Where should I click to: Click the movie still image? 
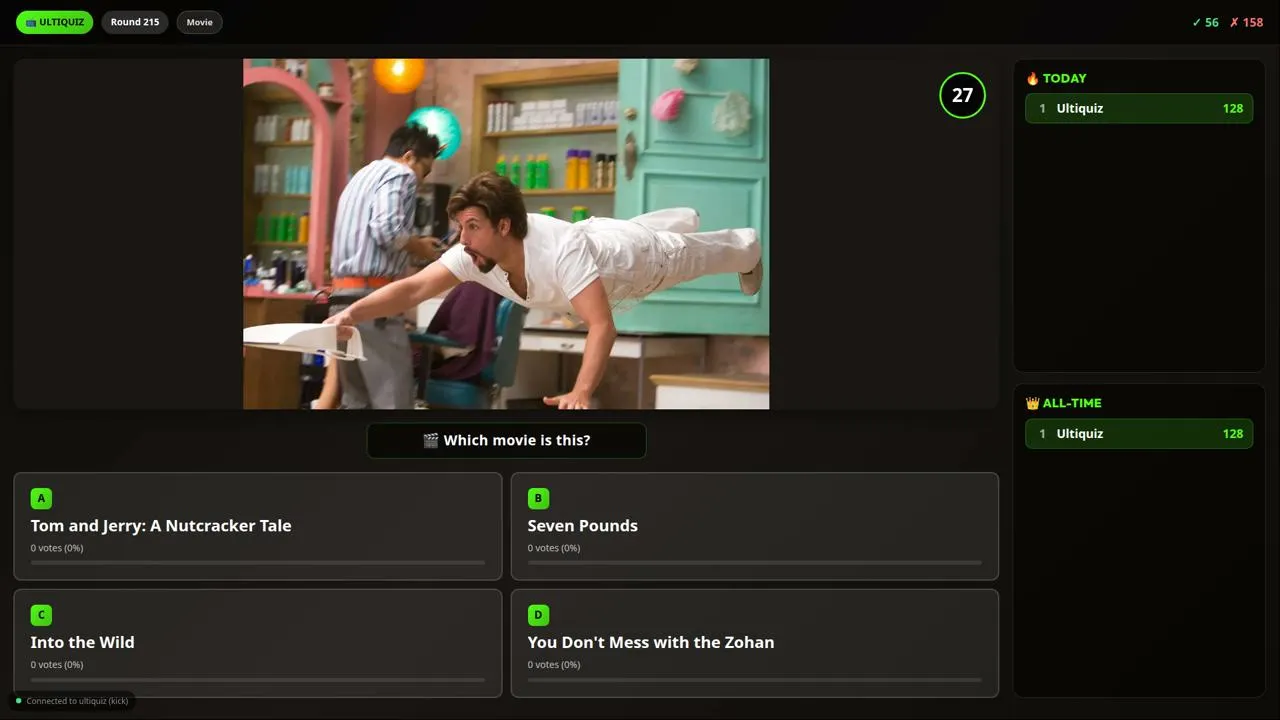tap(506, 234)
